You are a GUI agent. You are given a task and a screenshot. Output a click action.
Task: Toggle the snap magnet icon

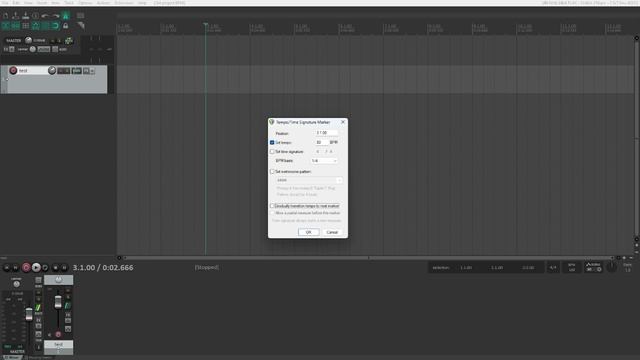pos(56,26)
